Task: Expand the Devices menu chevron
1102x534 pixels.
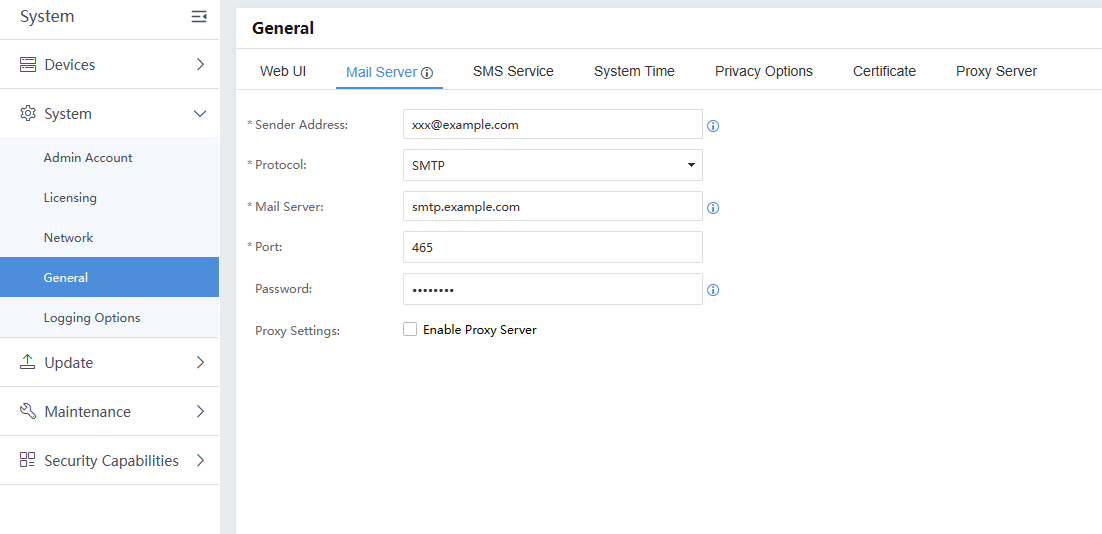Action: [200, 65]
